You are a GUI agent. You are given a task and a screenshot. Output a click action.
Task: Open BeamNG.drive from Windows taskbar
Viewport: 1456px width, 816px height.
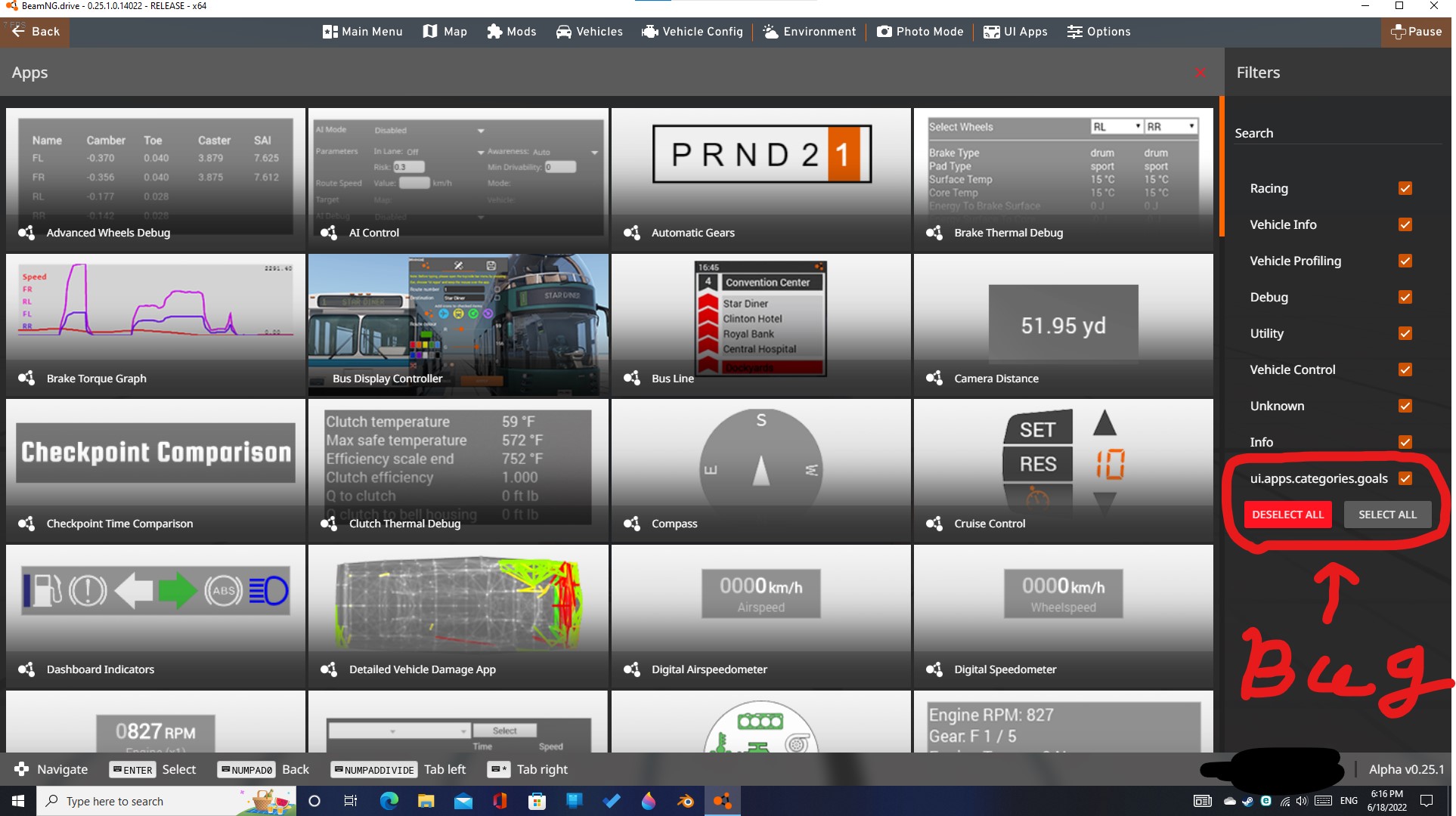(x=723, y=801)
